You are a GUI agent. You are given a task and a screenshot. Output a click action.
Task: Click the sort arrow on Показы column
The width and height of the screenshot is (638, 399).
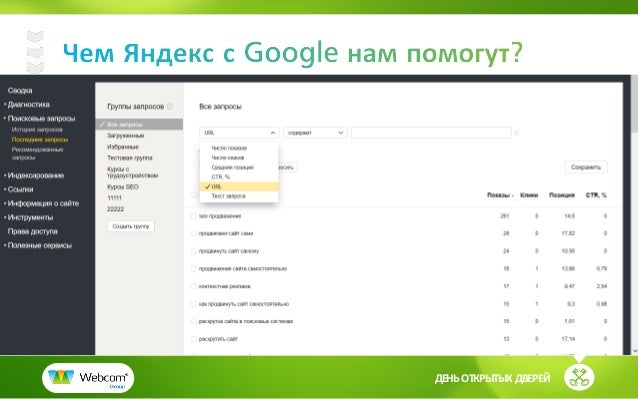(513, 196)
